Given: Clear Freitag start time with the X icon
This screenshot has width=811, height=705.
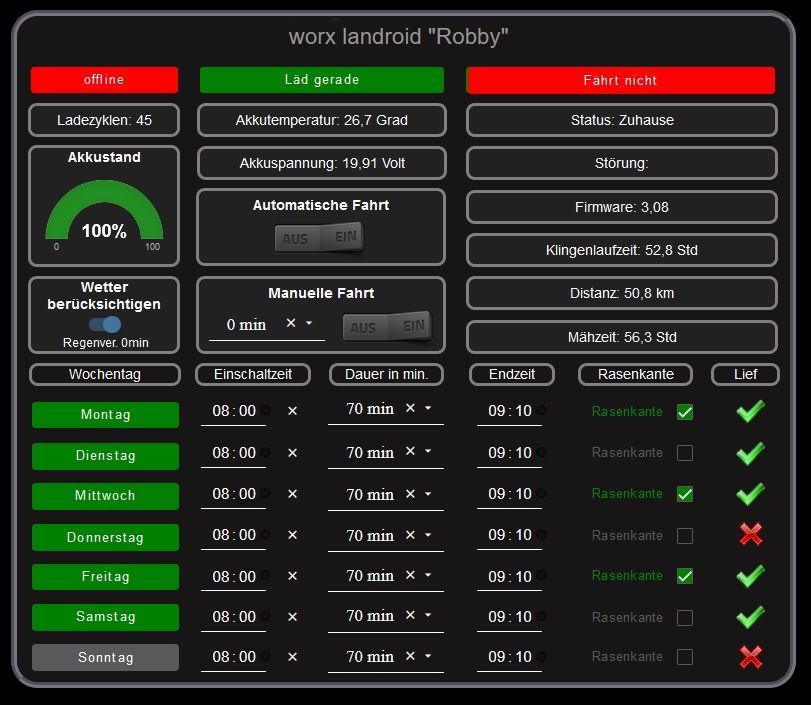Looking at the screenshot, I should pos(292,576).
